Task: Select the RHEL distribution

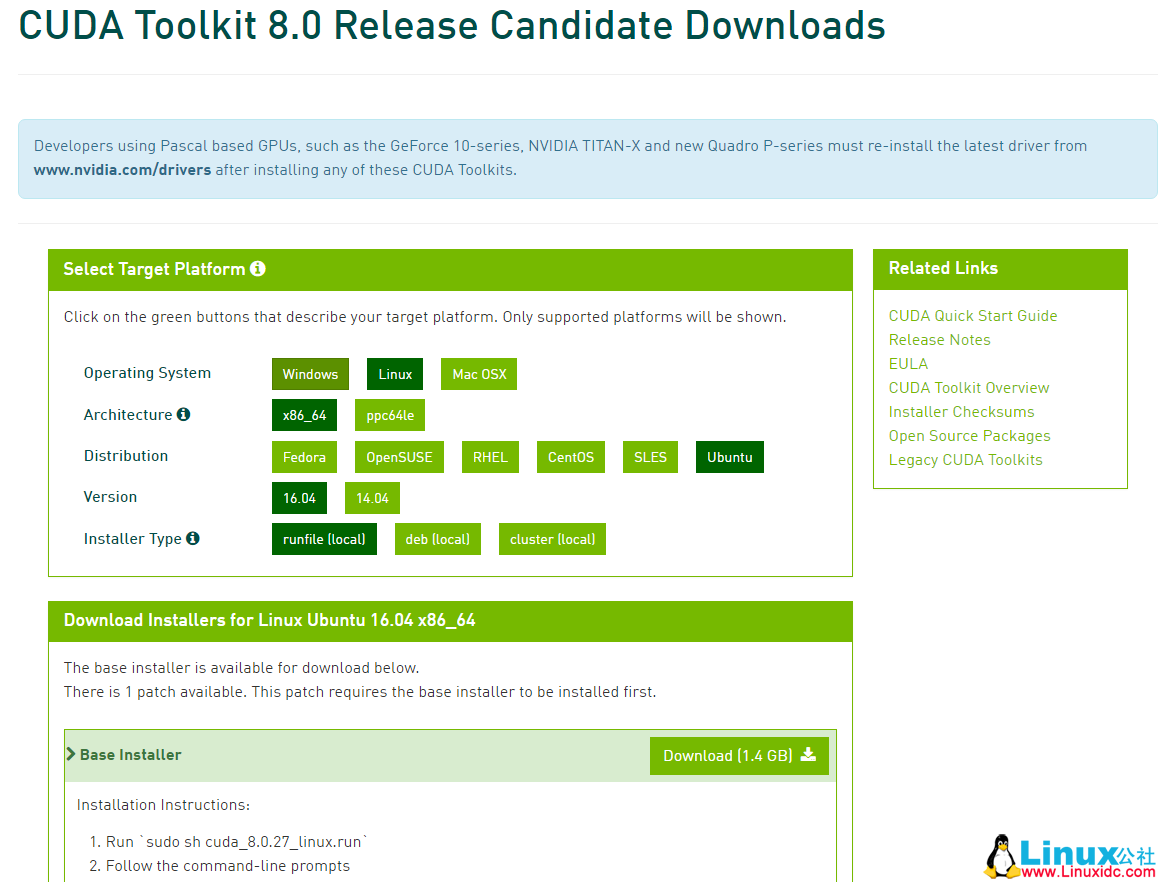Action: (490, 457)
